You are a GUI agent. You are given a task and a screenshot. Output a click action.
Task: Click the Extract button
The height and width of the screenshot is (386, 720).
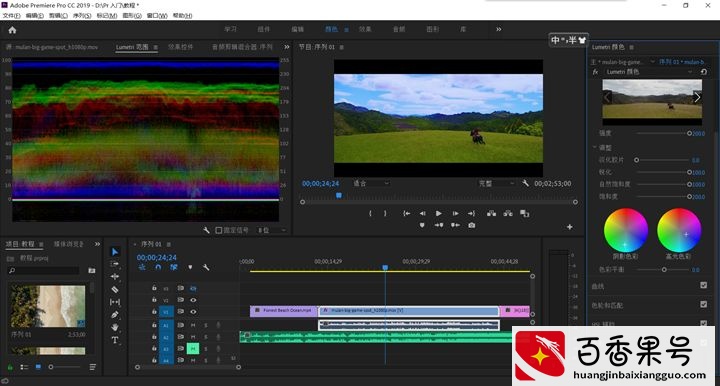tap(508, 213)
